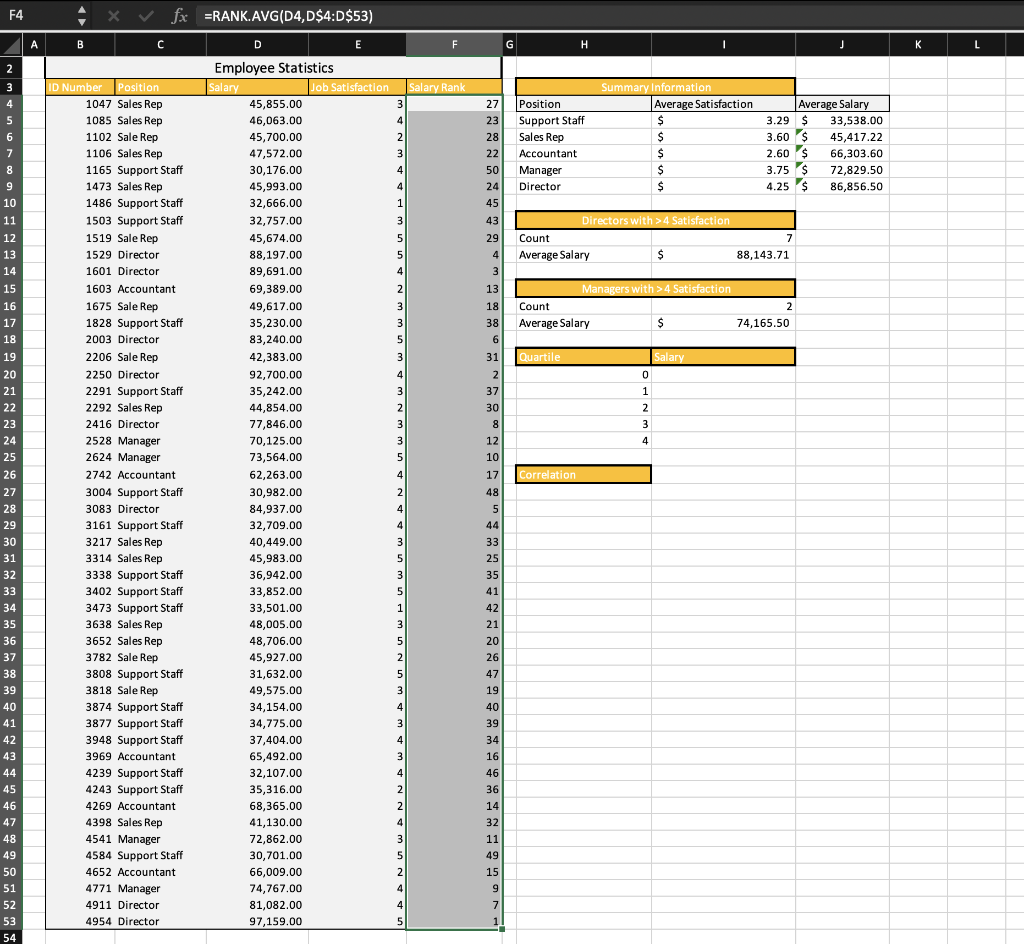Viewport: 1024px width, 944px height.
Task: Select column H header
Action: (x=584, y=45)
